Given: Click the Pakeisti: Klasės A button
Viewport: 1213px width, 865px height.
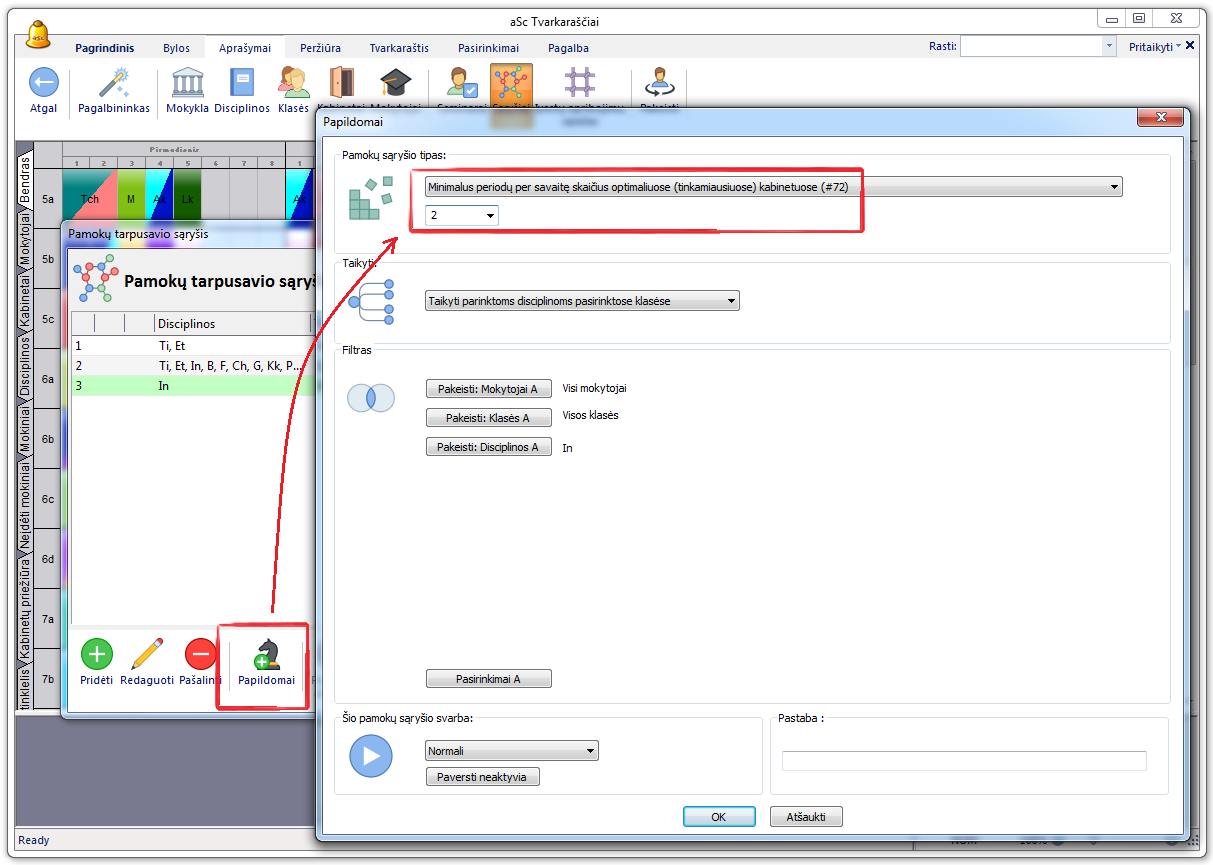Looking at the screenshot, I should 489,418.
